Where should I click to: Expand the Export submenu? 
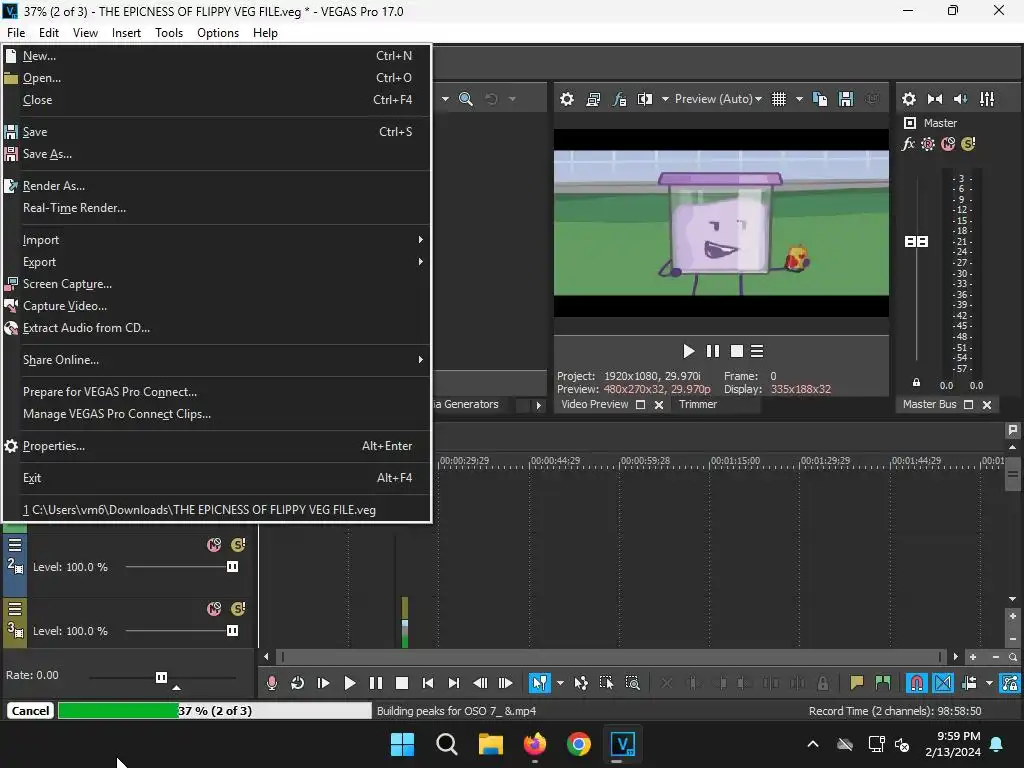216,262
